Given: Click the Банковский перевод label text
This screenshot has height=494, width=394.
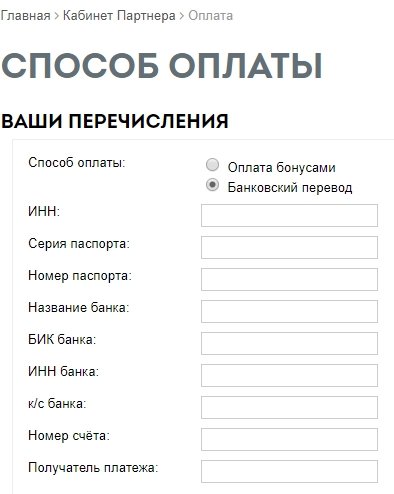Looking at the screenshot, I should (290, 187).
